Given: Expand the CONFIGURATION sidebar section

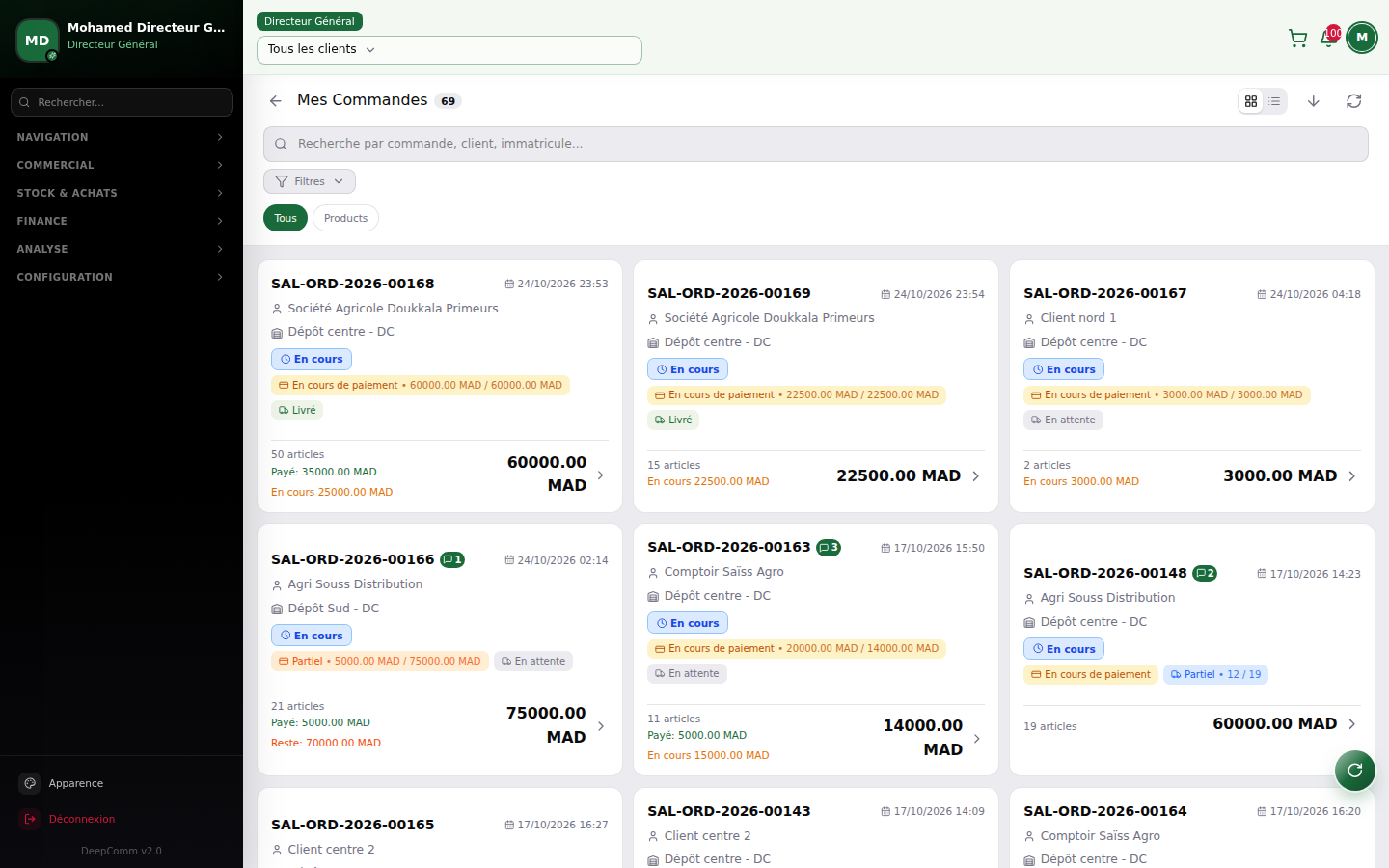Looking at the screenshot, I should pos(121,277).
